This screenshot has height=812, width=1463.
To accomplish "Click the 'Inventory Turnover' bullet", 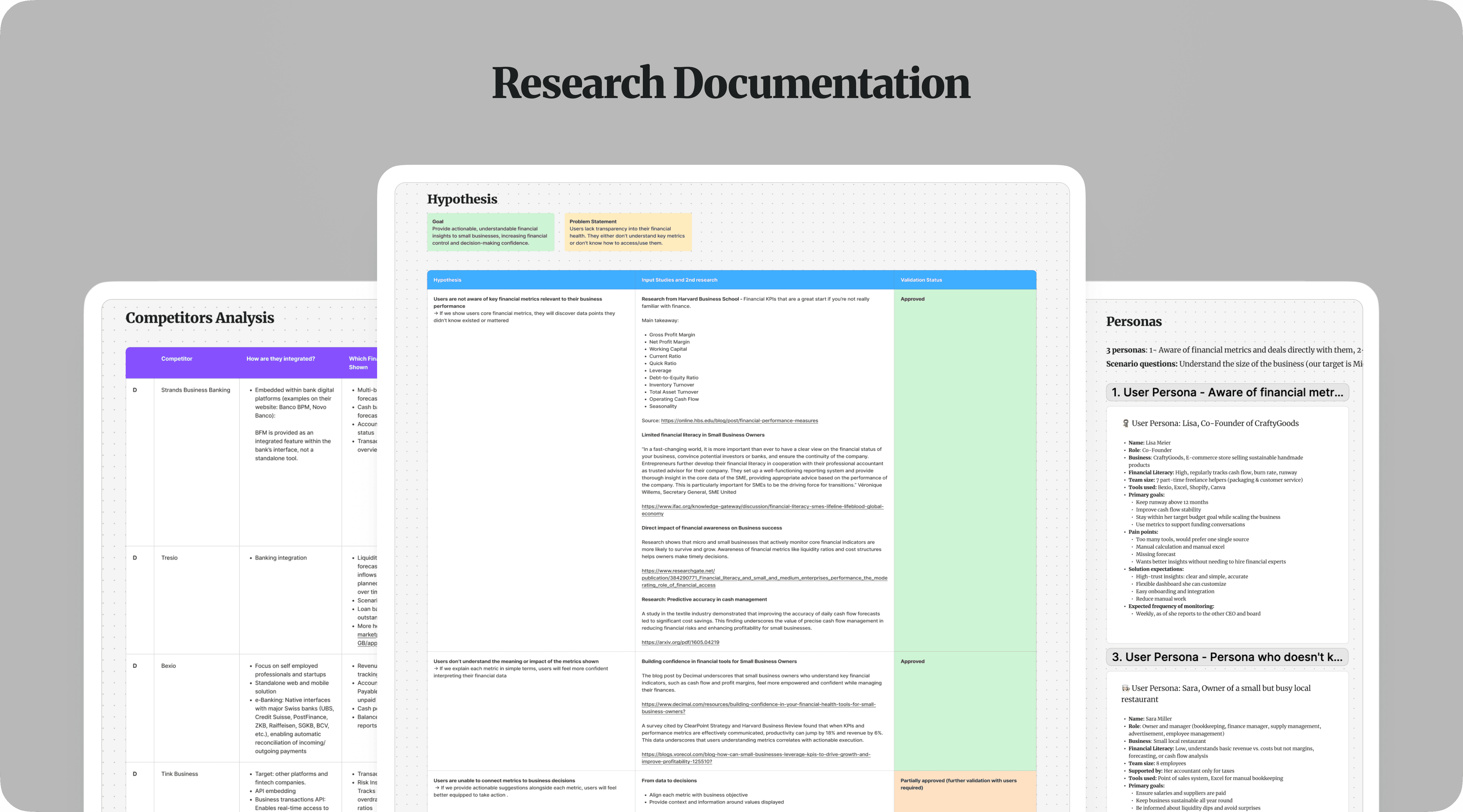I will point(671,385).
